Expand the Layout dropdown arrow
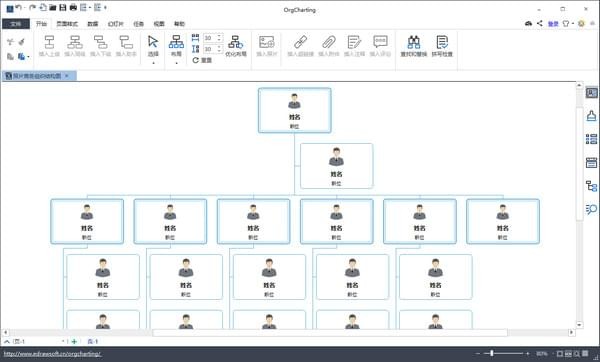 (176, 63)
